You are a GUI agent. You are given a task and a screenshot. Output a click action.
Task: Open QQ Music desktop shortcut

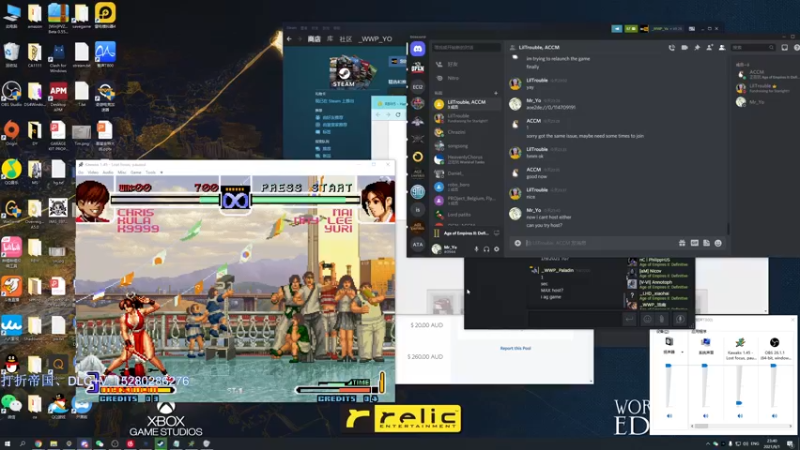11,172
